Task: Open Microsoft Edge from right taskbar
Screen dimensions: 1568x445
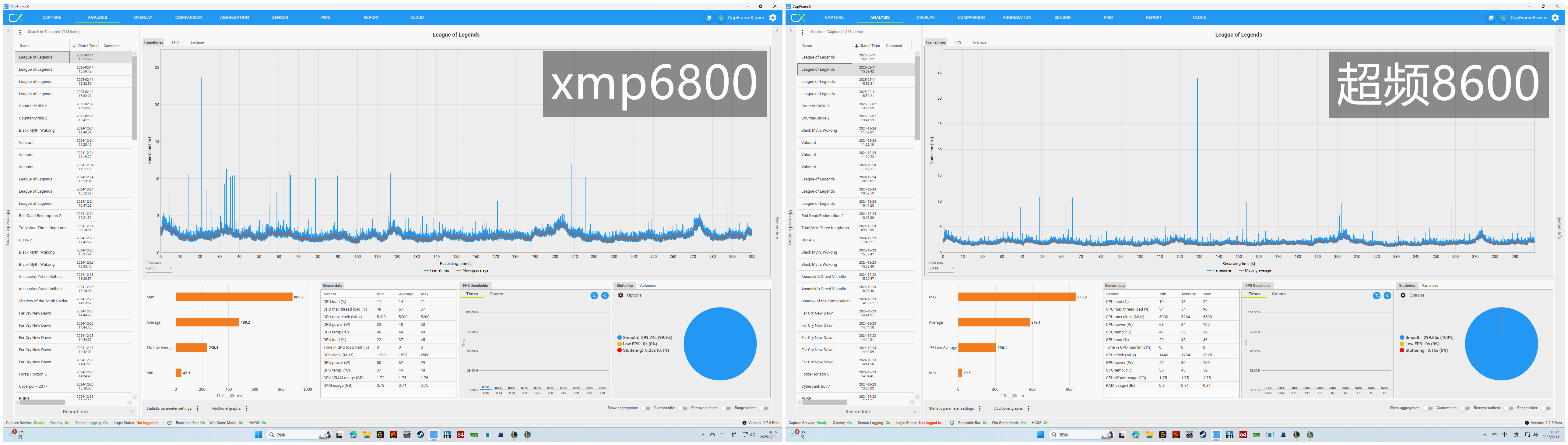Action: coord(1136,435)
